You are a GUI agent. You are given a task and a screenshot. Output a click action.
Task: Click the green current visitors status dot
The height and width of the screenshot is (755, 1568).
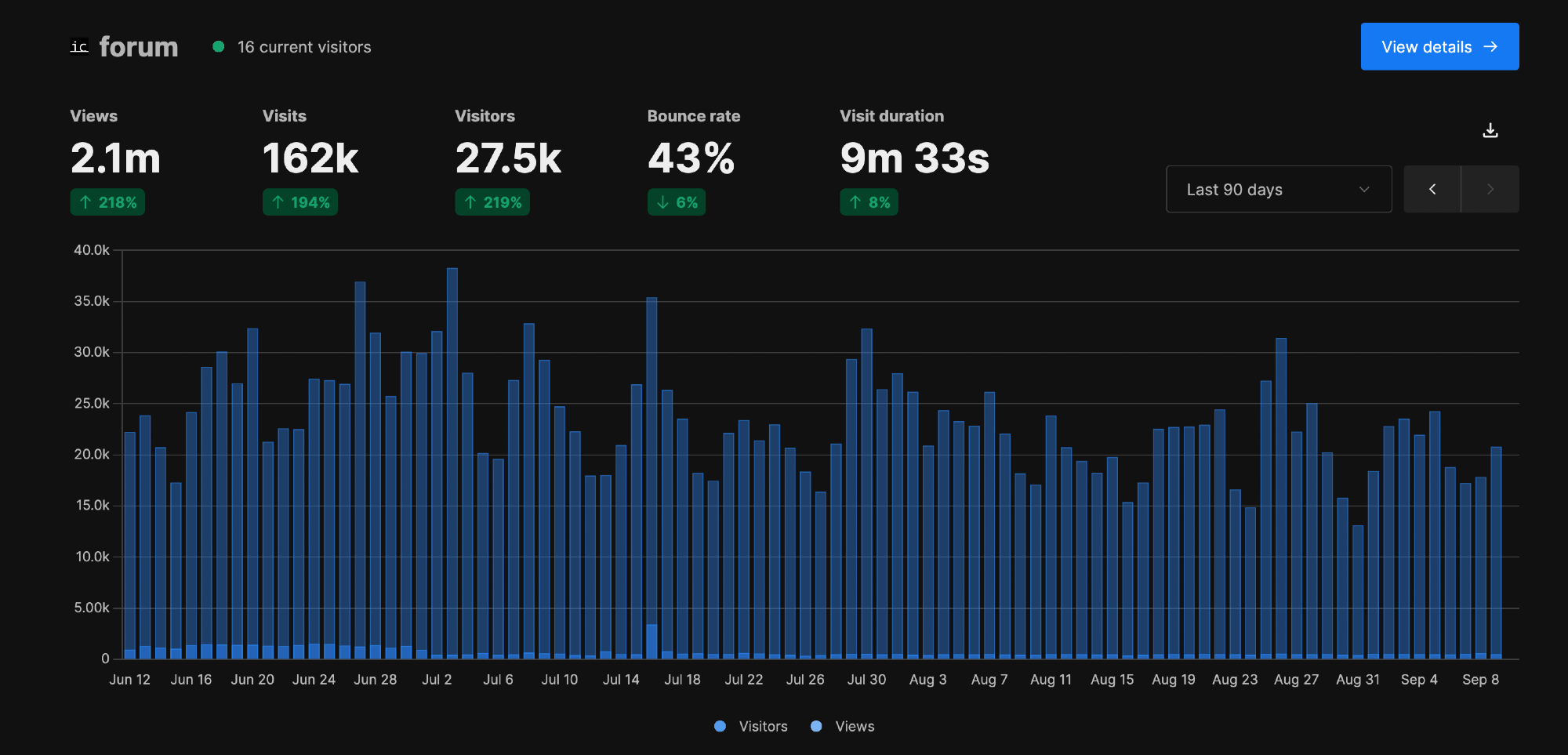point(219,47)
